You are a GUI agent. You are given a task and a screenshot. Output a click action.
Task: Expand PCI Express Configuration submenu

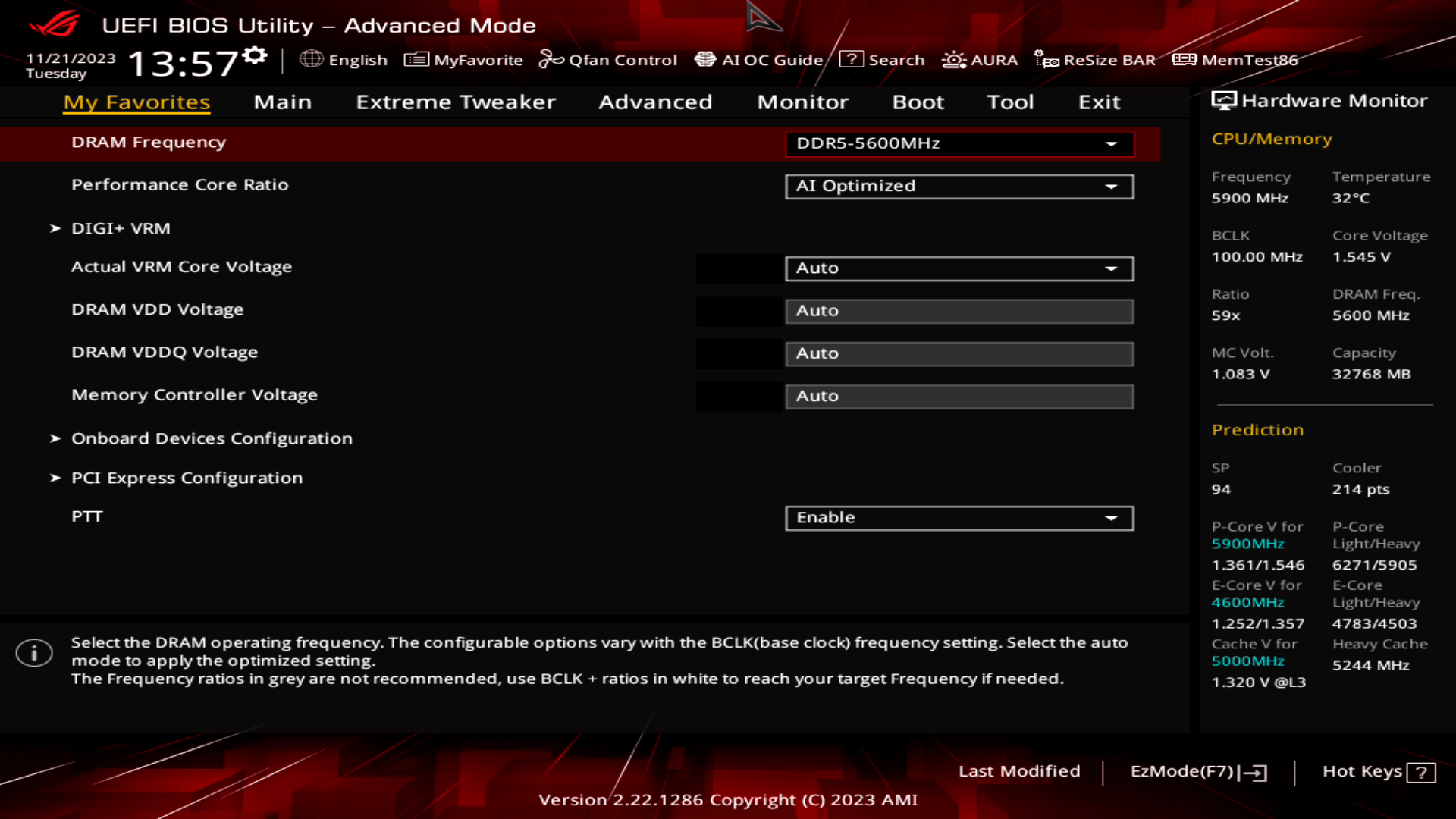pos(187,478)
